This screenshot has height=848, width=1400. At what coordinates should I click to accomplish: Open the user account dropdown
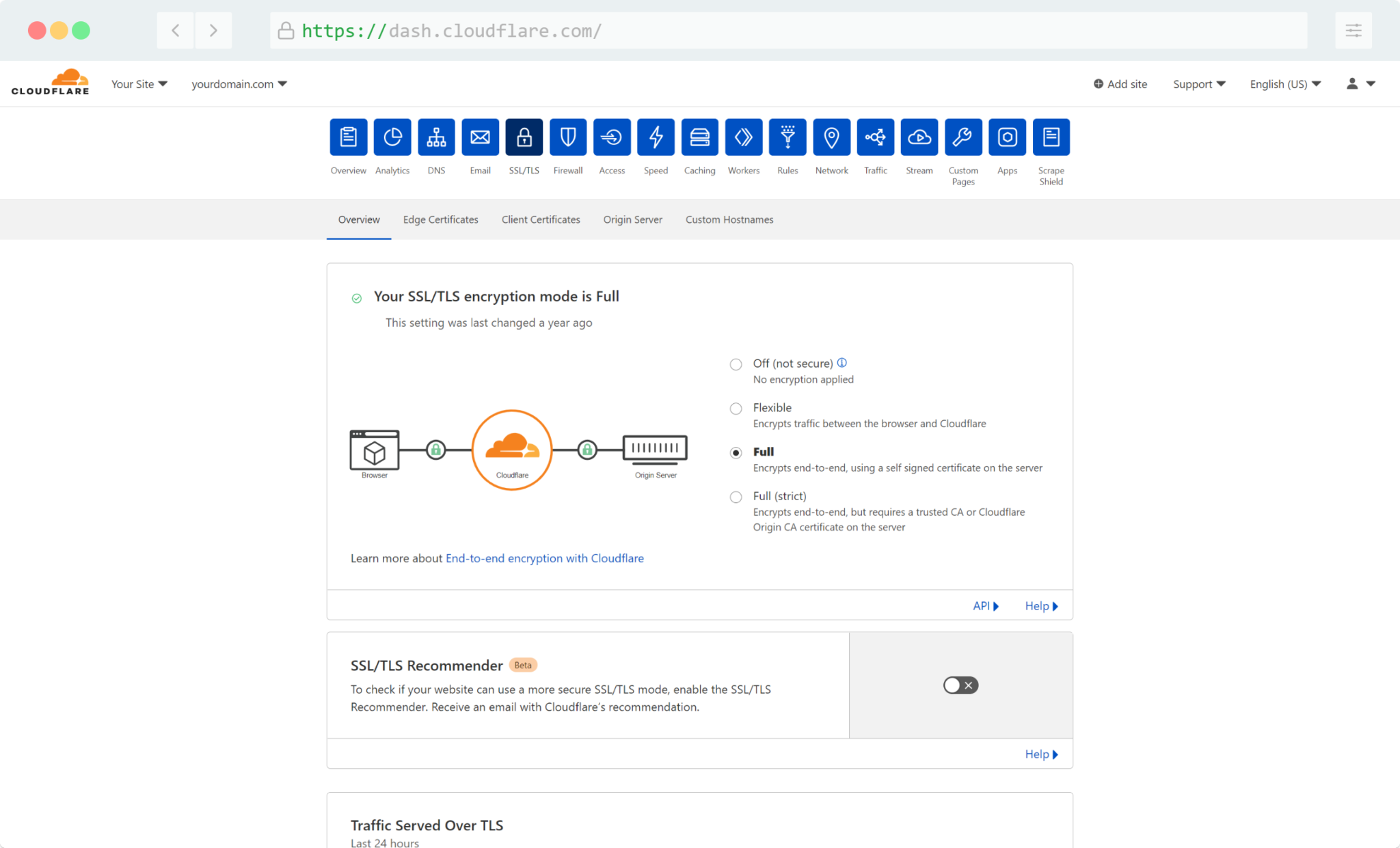click(x=1360, y=84)
